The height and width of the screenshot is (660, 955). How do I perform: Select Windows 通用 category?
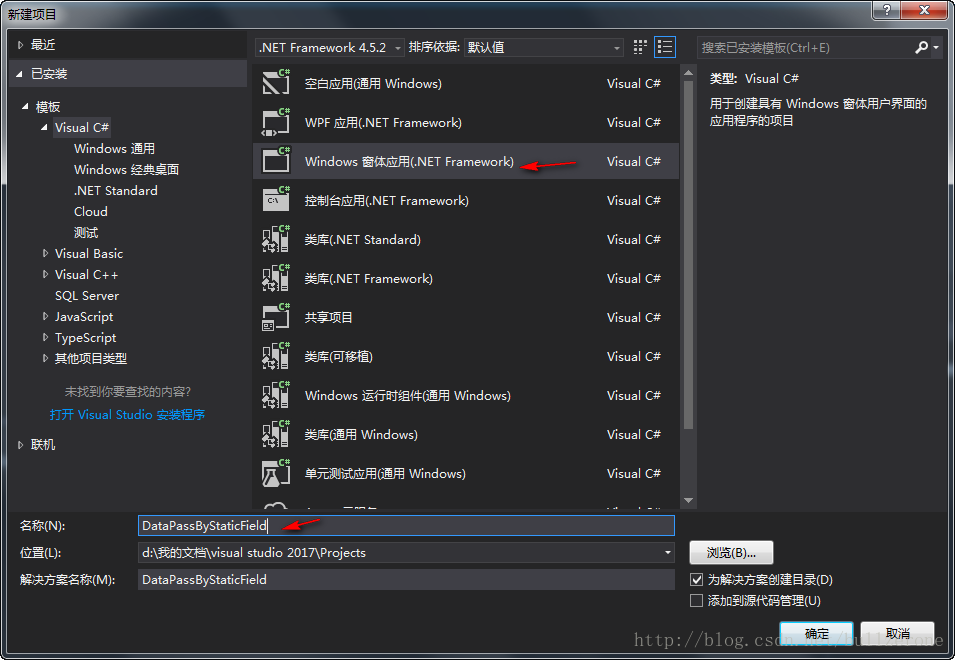115,149
